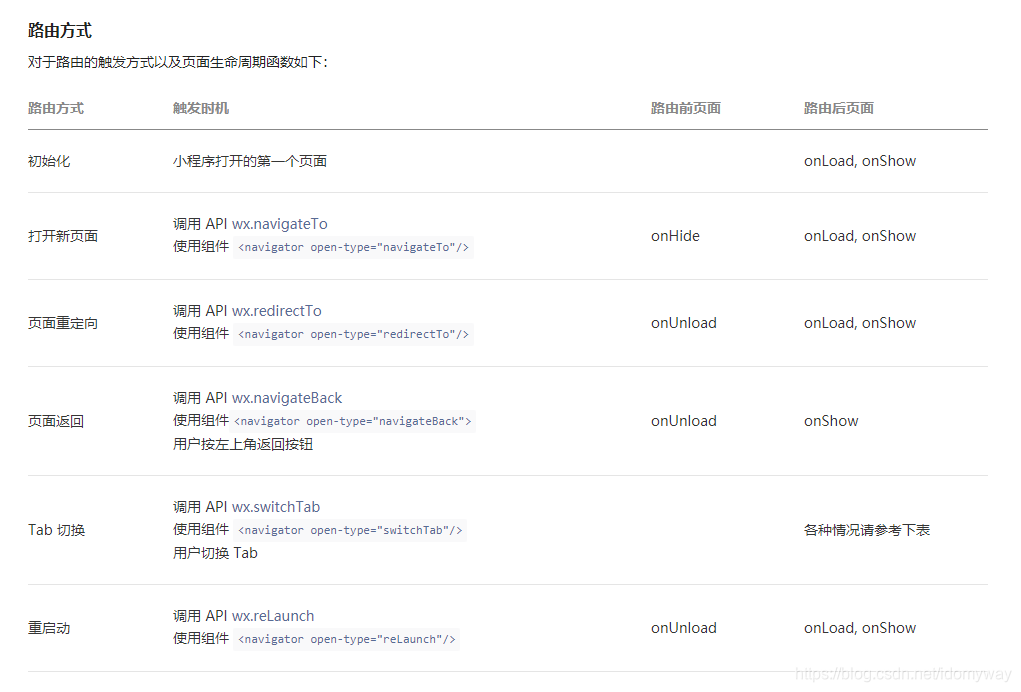Image resolution: width=1021 pixels, height=692 pixels.
Task: Click onLoad, onShow in the 页面重定向 row
Action: [860, 323]
